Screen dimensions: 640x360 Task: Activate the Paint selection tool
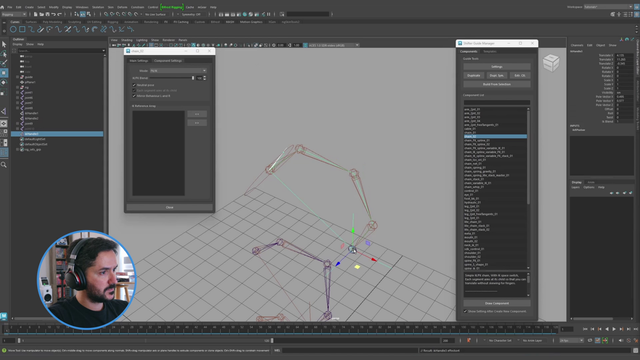tap(4, 63)
